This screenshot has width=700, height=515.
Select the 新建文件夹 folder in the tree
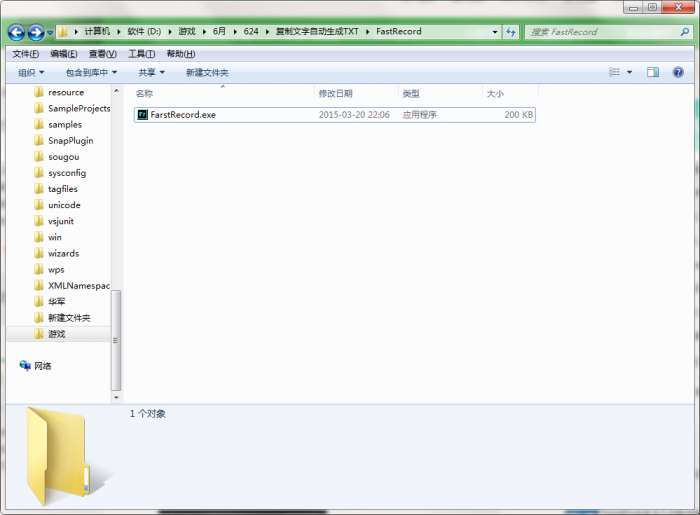(x=69, y=318)
